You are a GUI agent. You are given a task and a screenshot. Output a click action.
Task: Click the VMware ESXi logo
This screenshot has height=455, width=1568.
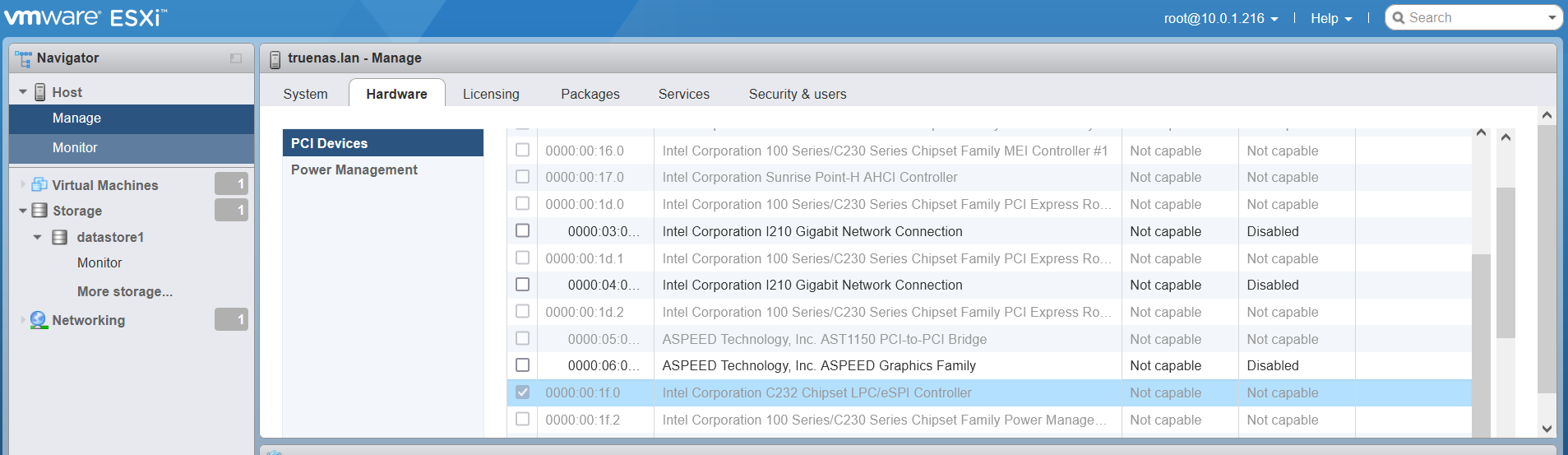click(x=86, y=17)
